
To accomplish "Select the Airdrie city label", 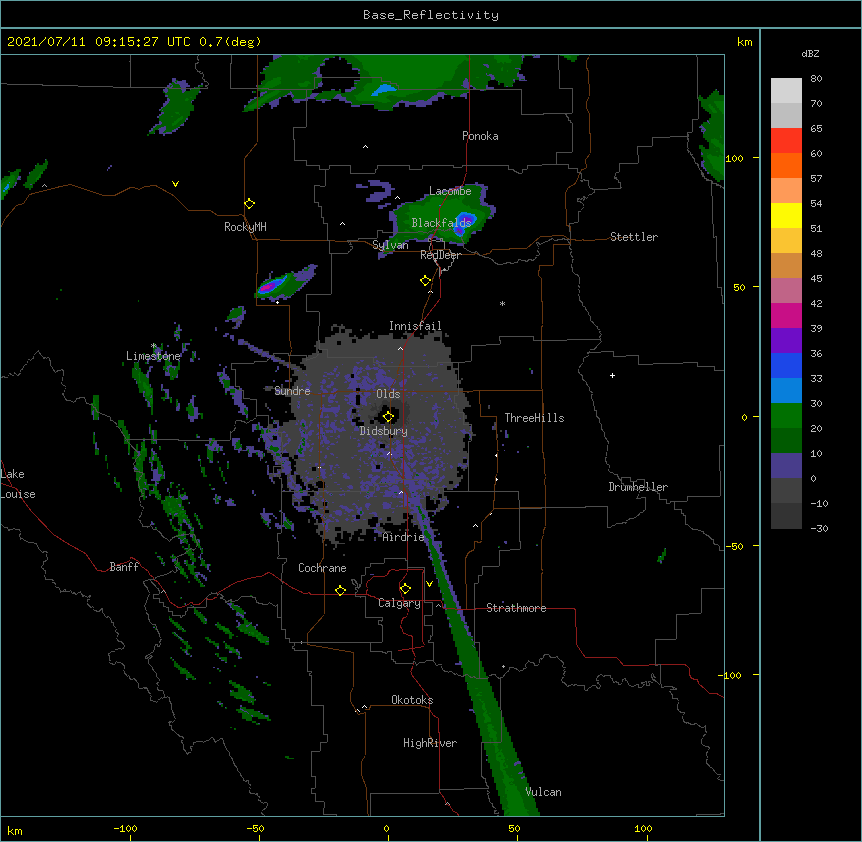I will (x=404, y=537).
